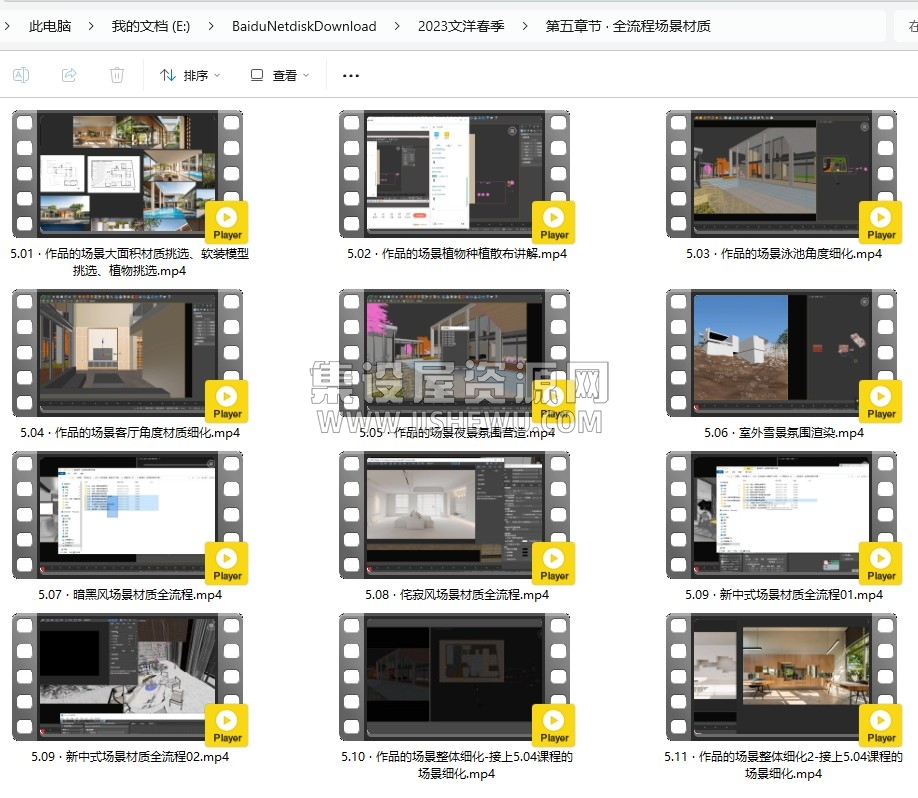Click the Share icon in toolbar
The height and width of the screenshot is (798, 918).
(x=69, y=75)
